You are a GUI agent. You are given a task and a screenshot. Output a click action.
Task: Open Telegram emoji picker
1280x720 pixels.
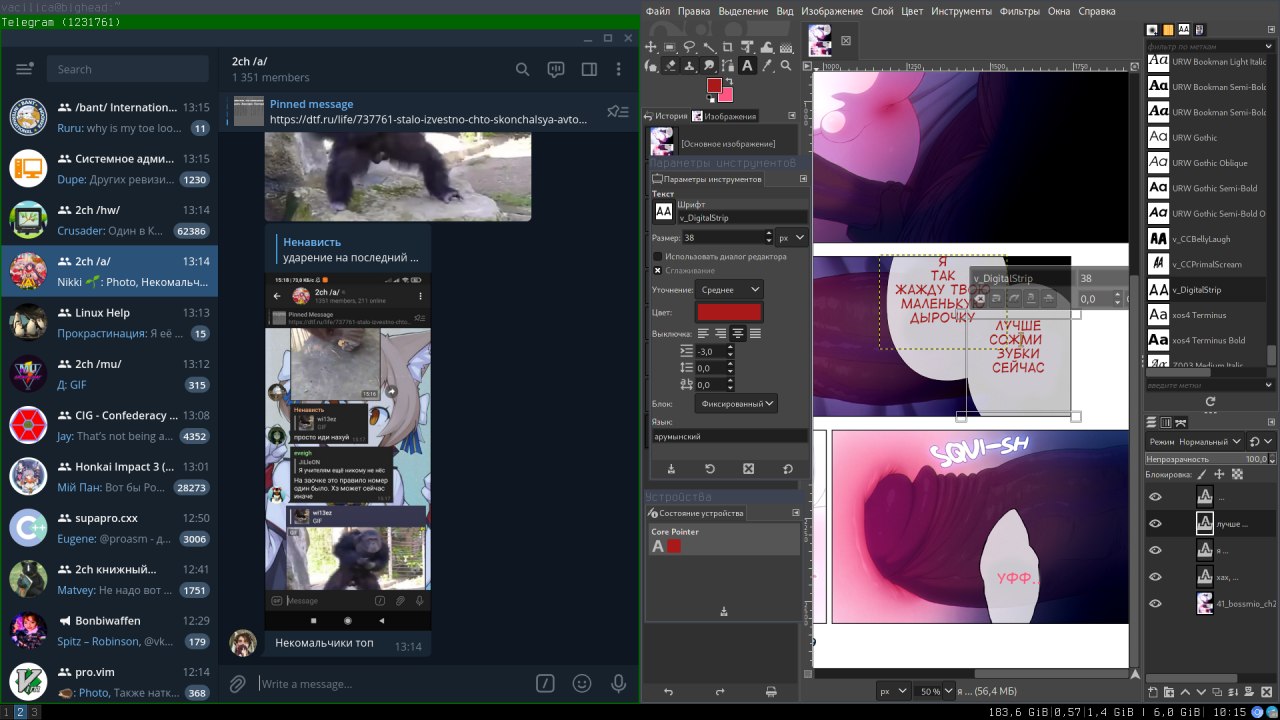coord(582,684)
